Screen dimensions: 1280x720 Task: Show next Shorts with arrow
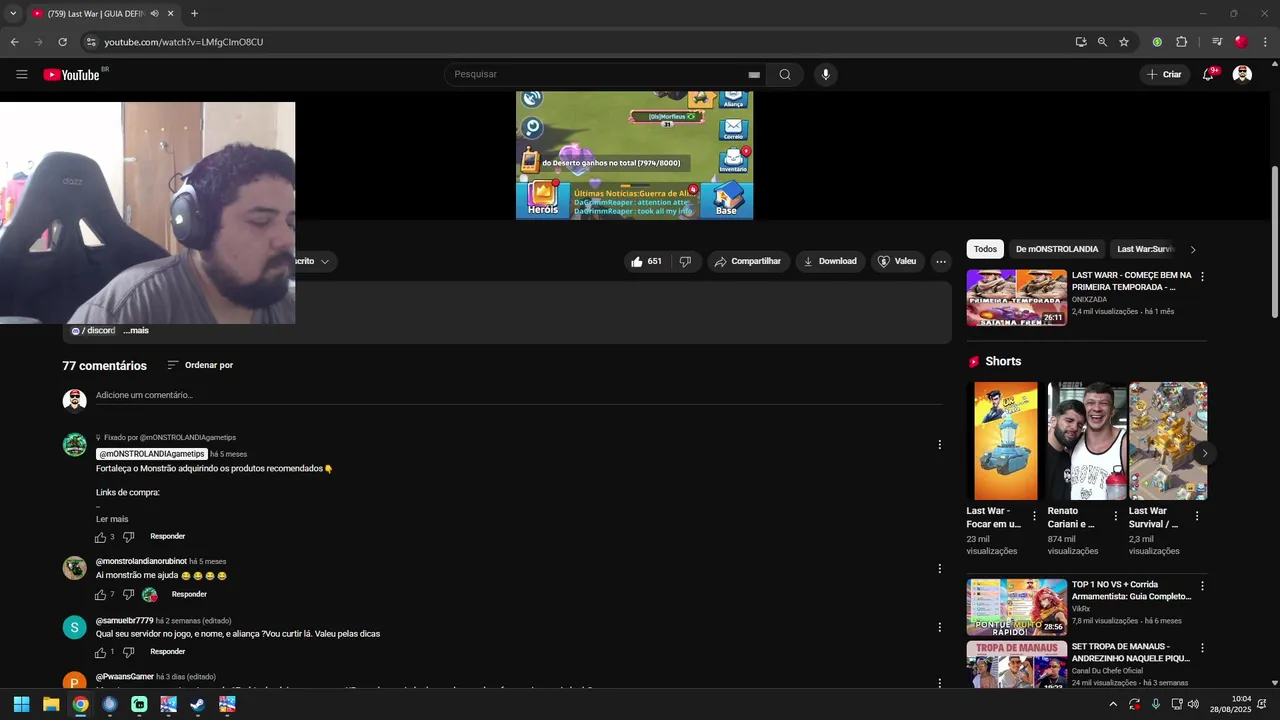(x=1204, y=453)
